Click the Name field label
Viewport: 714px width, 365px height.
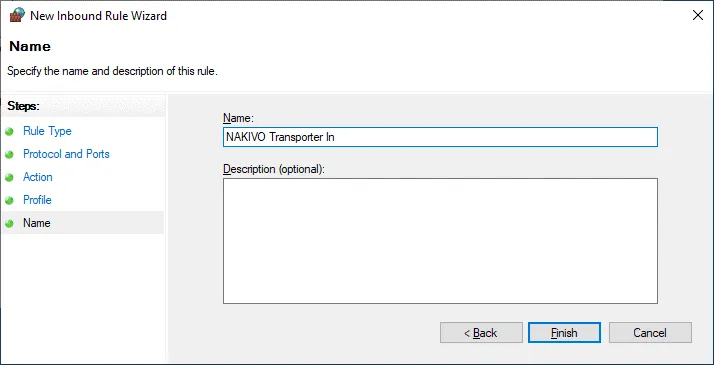click(238, 118)
